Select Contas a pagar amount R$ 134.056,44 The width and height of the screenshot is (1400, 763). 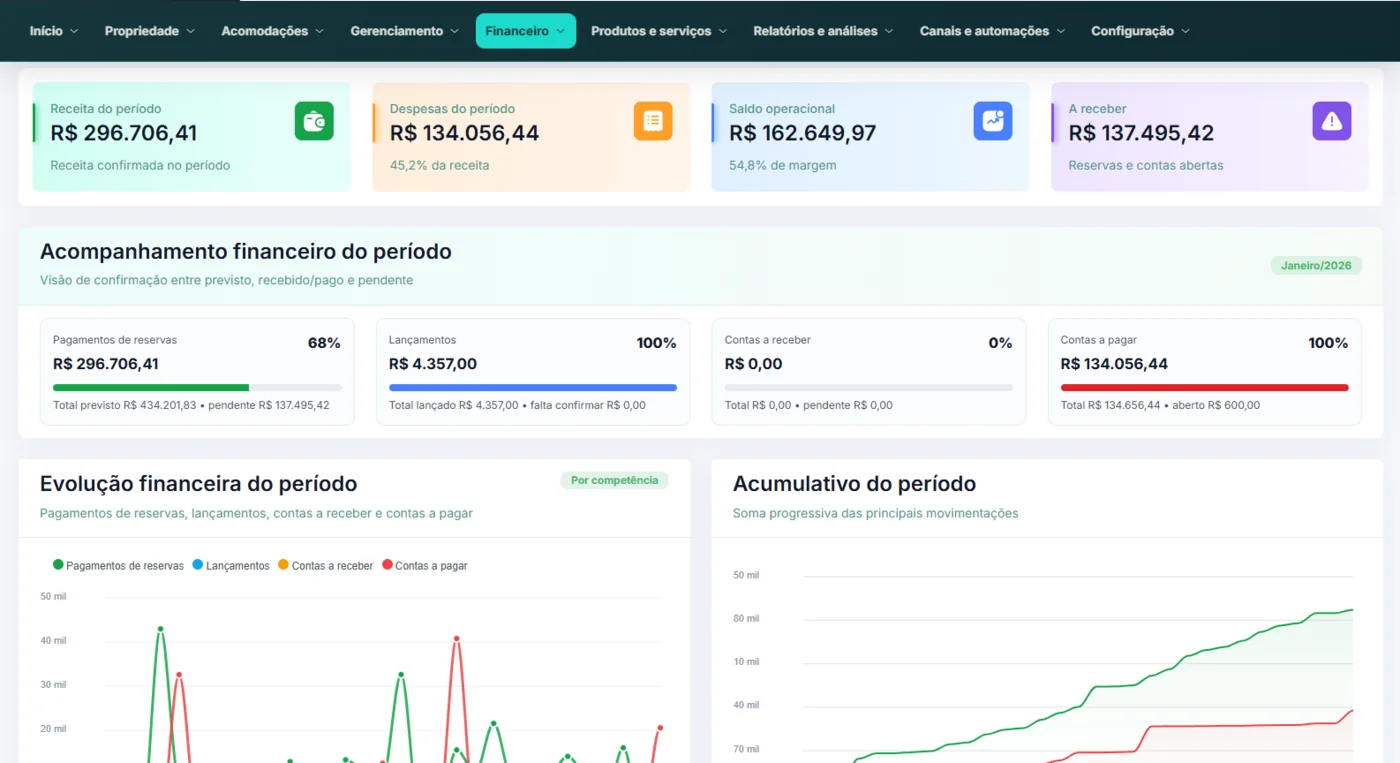pos(1114,364)
